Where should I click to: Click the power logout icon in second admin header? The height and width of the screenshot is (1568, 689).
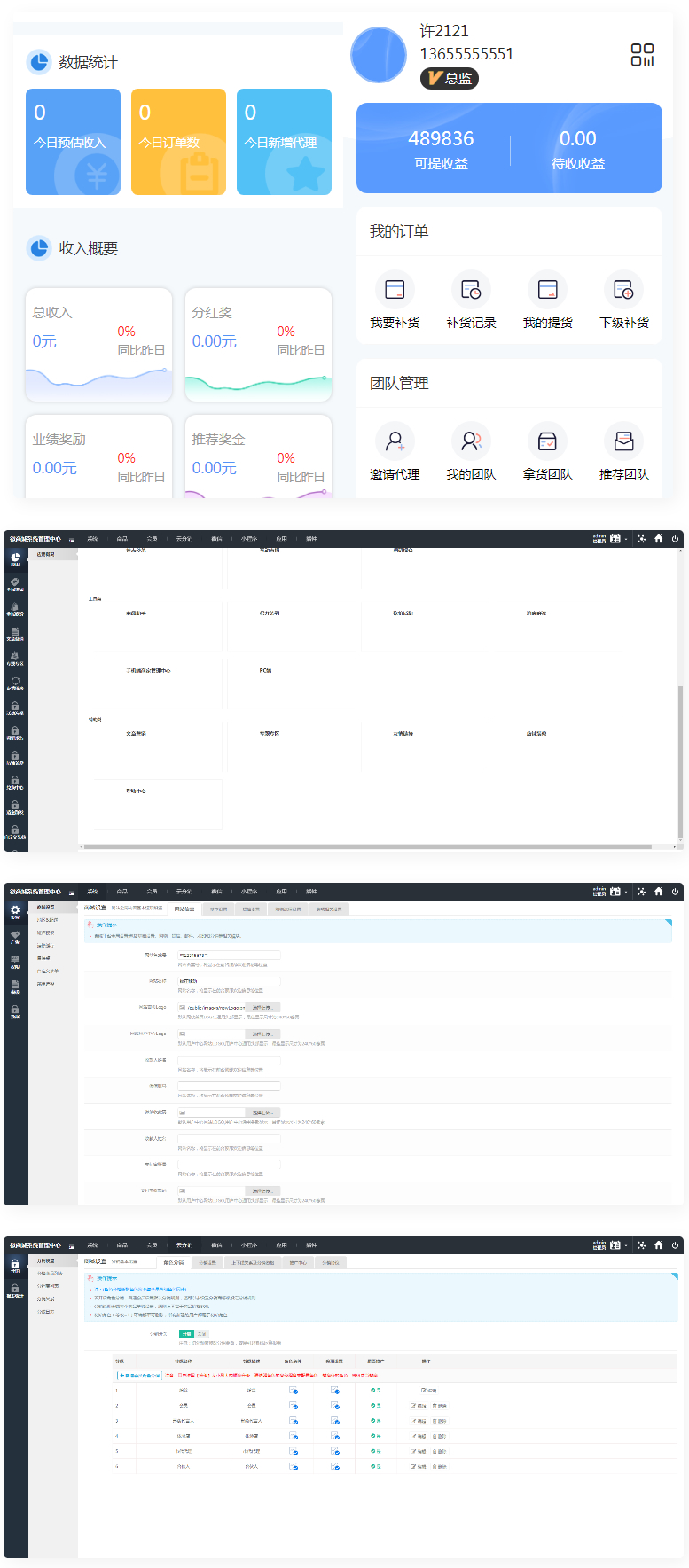point(676,892)
